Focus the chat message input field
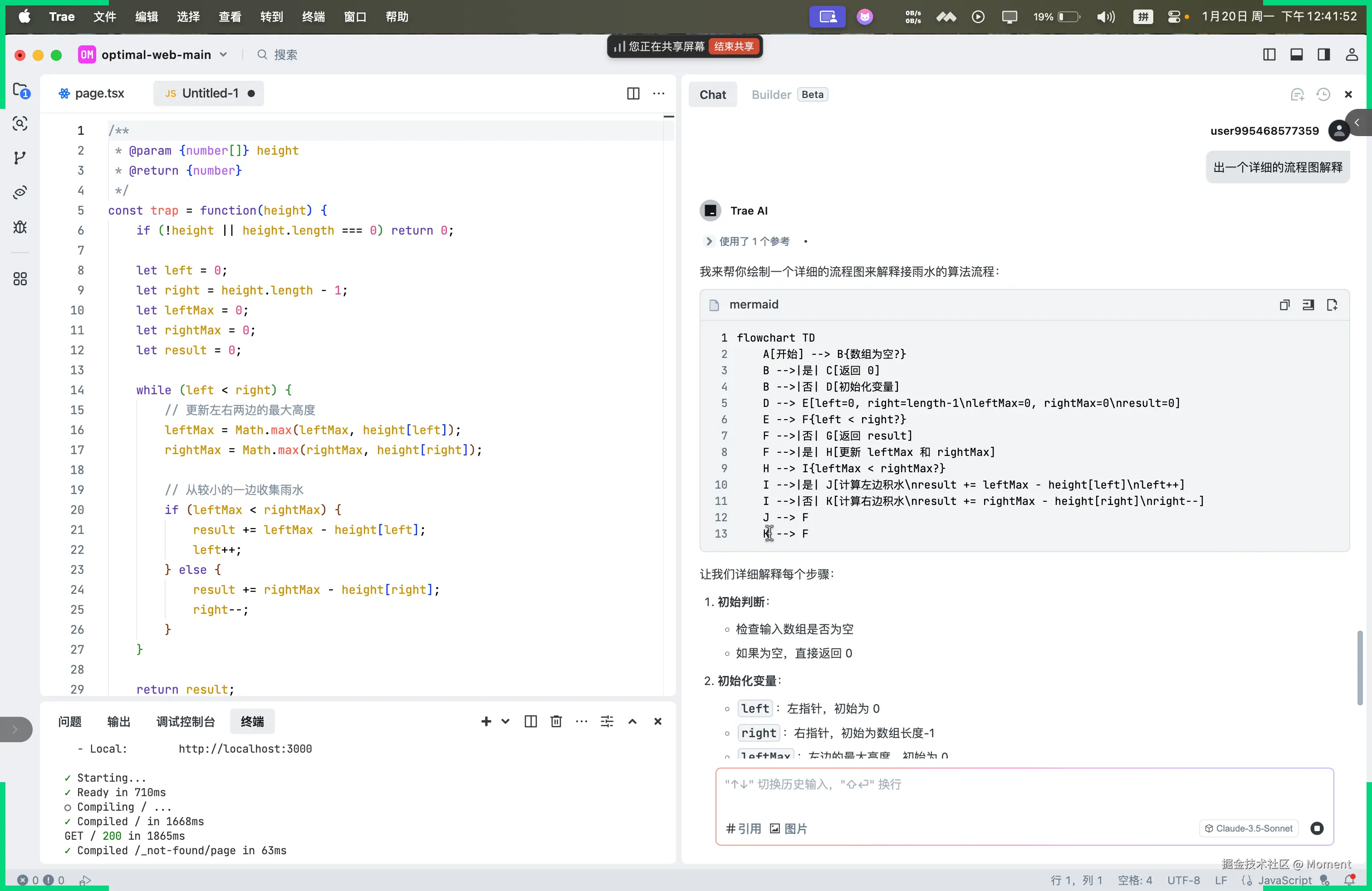The width and height of the screenshot is (1372, 891). click(1024, 793)
